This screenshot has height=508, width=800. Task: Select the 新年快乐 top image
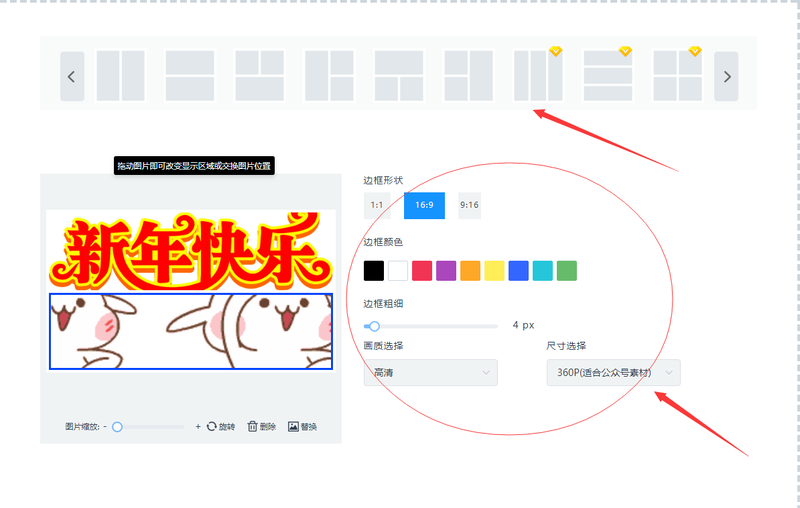click(191, 250)
